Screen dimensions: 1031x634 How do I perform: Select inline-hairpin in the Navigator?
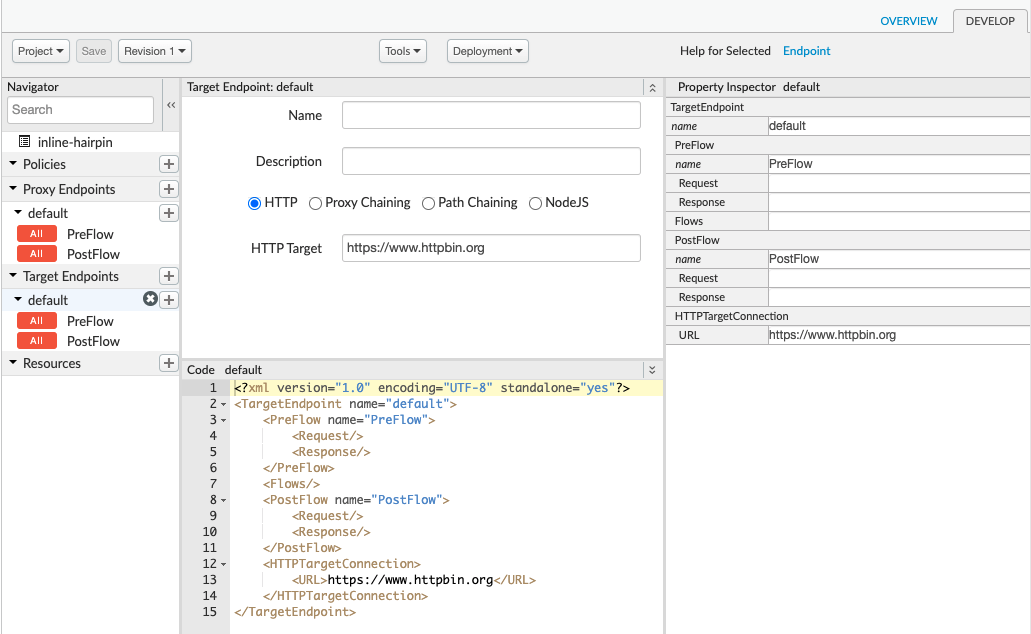(x=75, y=142)
